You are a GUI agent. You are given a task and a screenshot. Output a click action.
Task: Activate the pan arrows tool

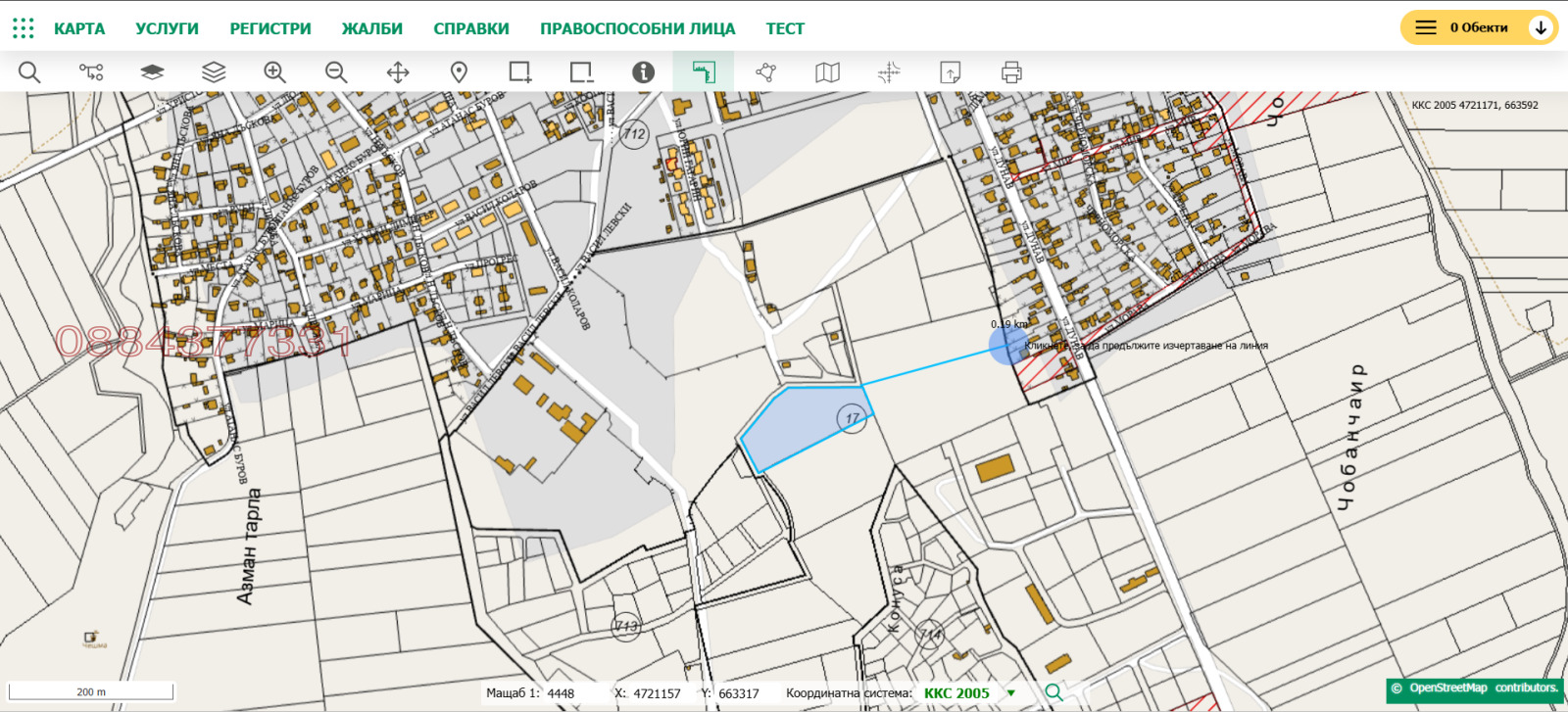398,72
